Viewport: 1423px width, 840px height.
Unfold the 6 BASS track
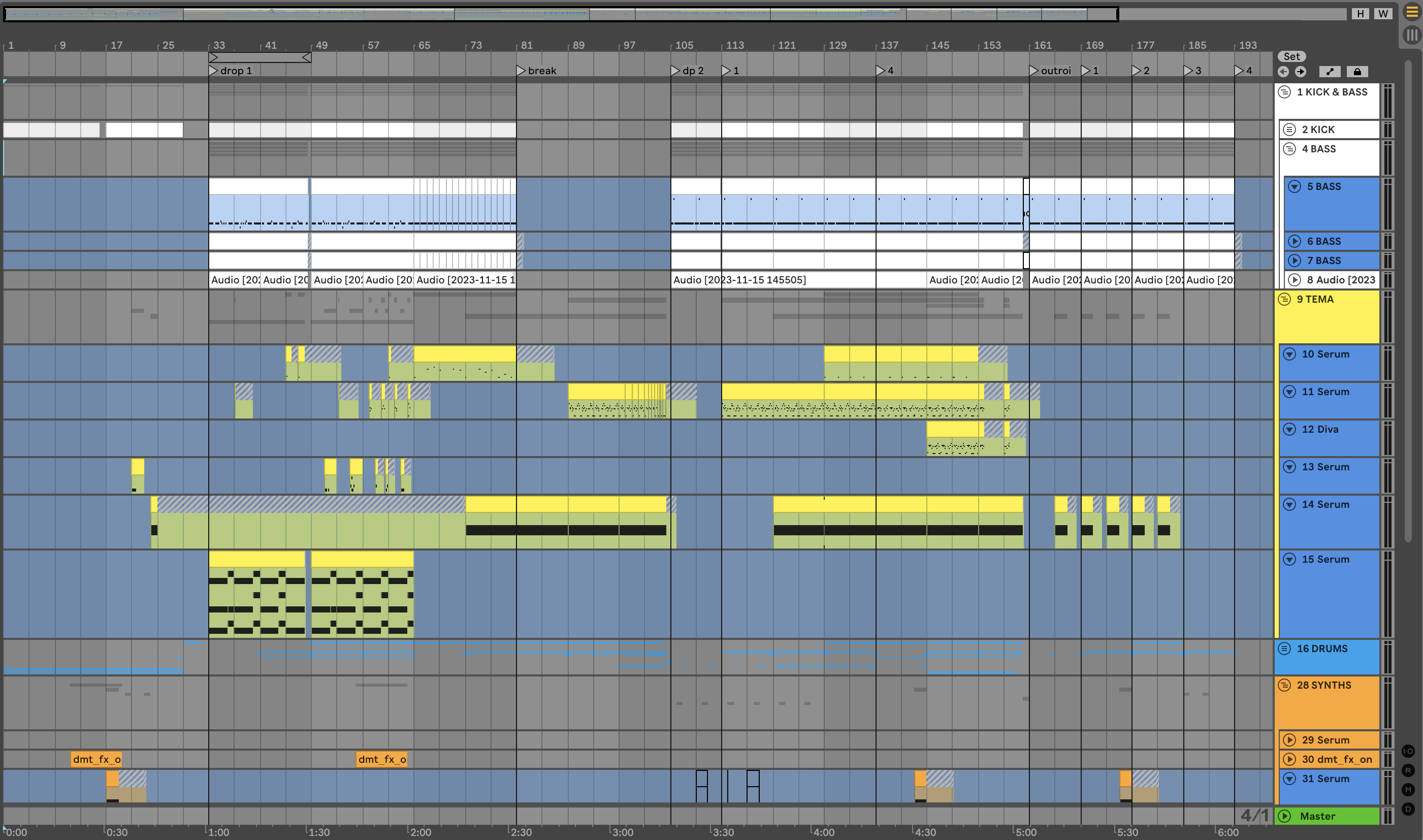pyautogui.click(x=1295, y=241)
